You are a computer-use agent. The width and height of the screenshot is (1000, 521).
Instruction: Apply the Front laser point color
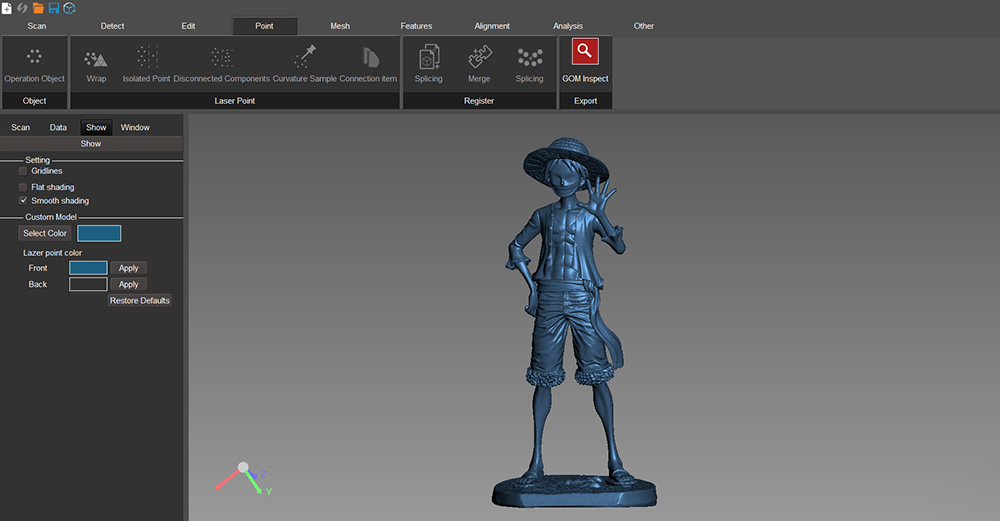point(128,268)
